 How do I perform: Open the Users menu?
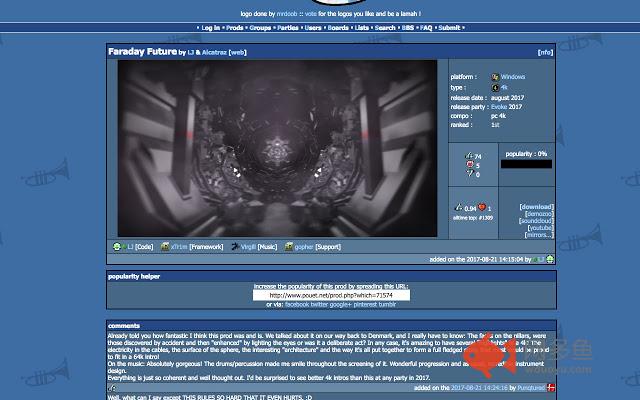coord(313,28)
